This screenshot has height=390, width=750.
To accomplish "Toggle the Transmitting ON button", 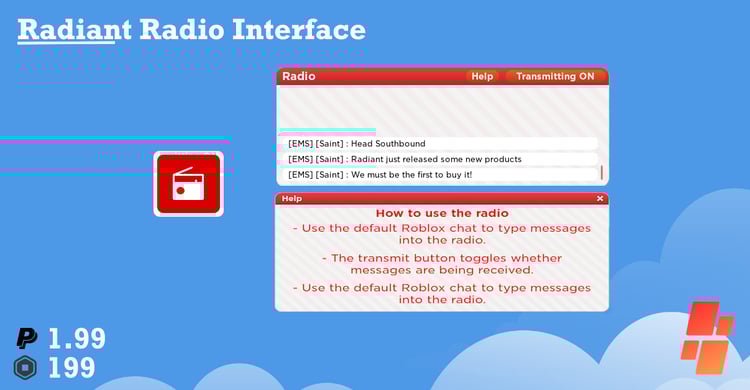I will (x=555, y=77).
